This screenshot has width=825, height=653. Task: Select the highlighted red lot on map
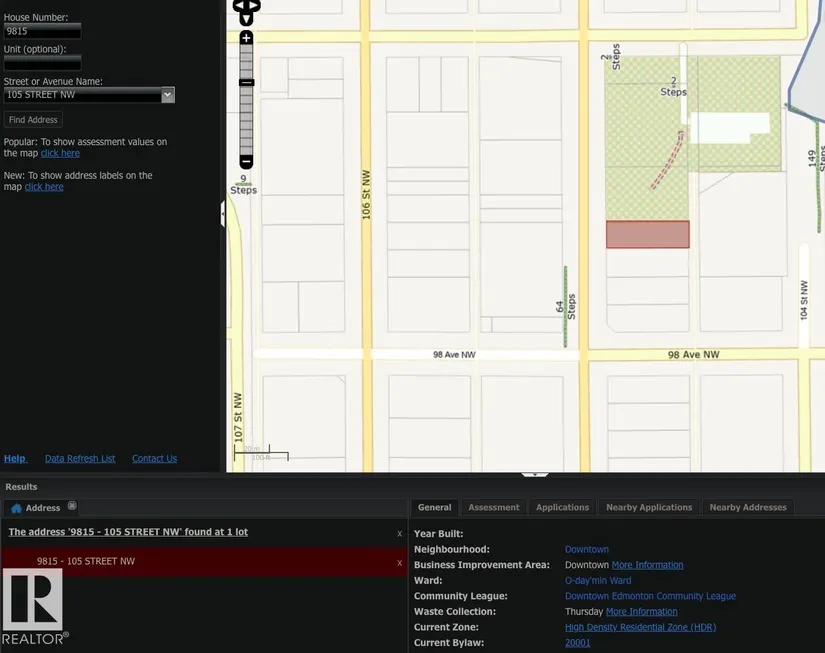point(647,235)
